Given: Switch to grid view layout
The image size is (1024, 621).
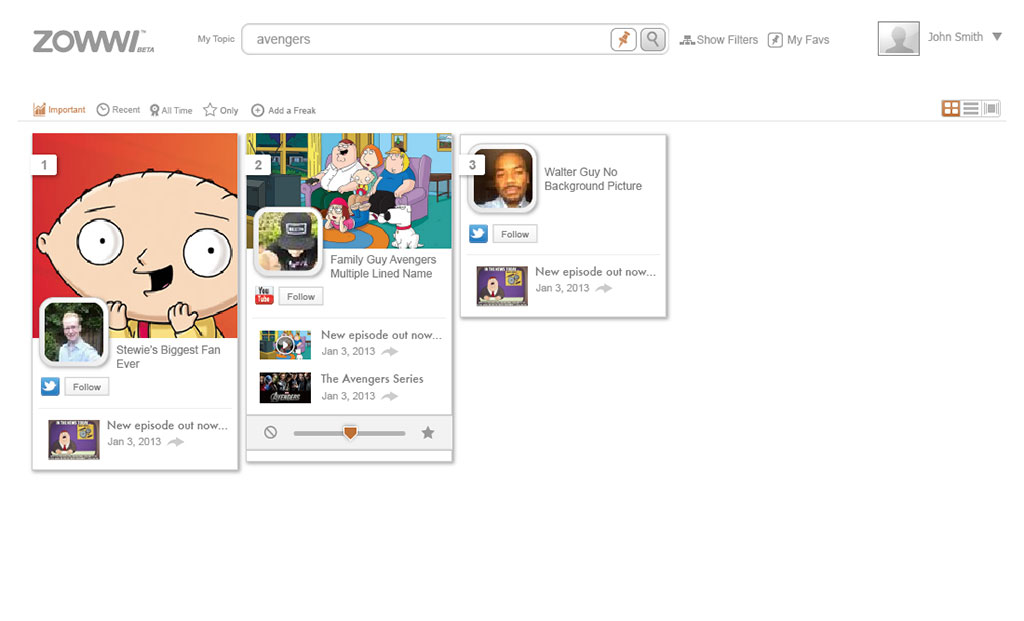Looking at the screenshot, I should (951, 108).
